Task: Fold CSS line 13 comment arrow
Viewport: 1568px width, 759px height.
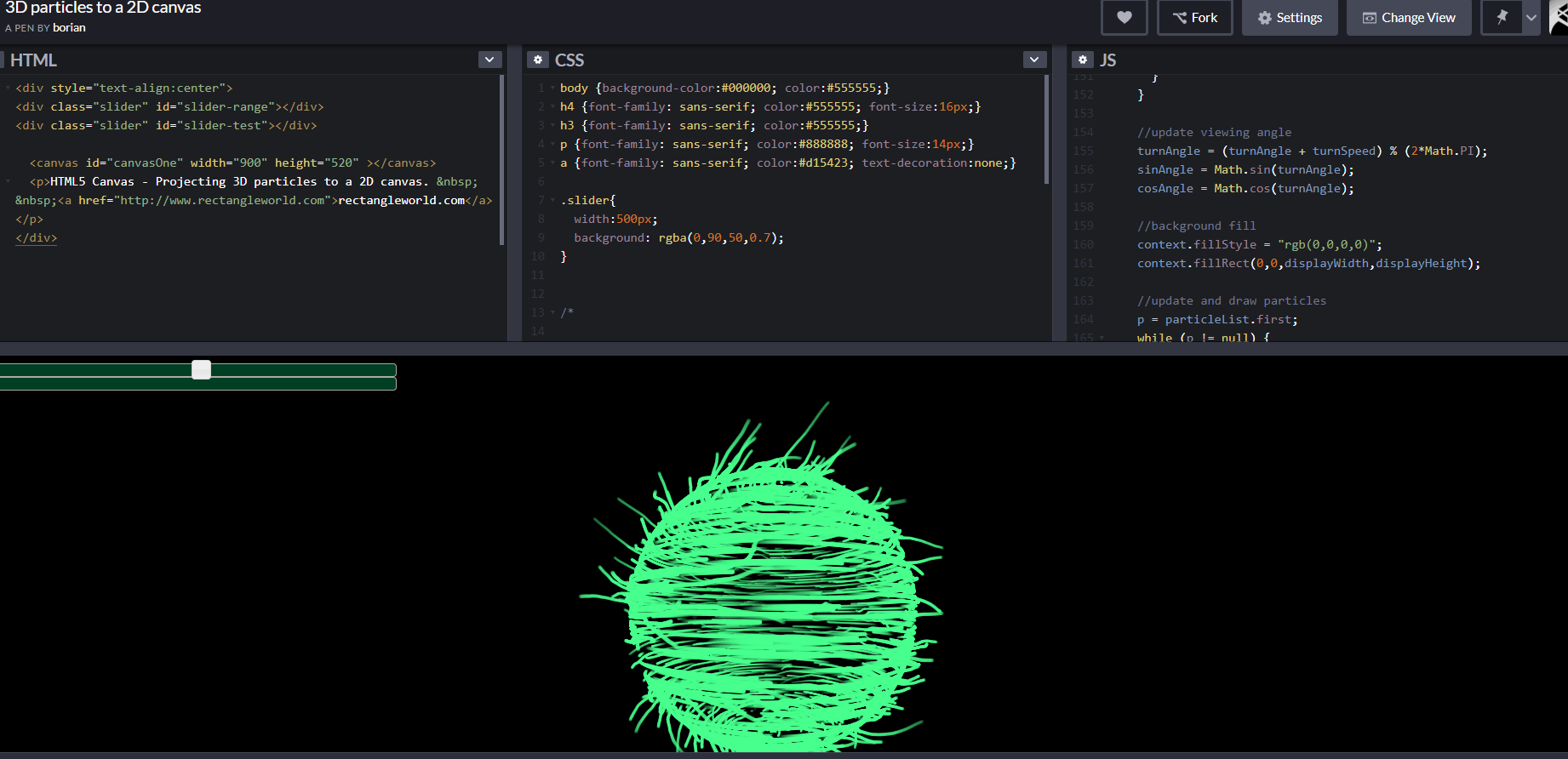Action: [x=552, y=312]
